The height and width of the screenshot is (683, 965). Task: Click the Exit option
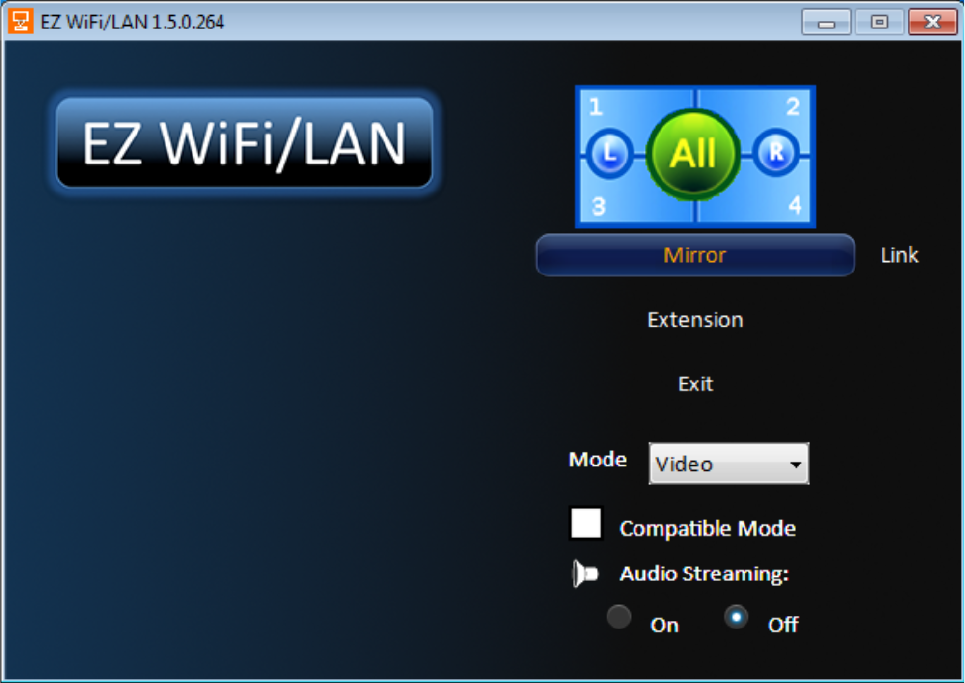click(x=695, y=384)
